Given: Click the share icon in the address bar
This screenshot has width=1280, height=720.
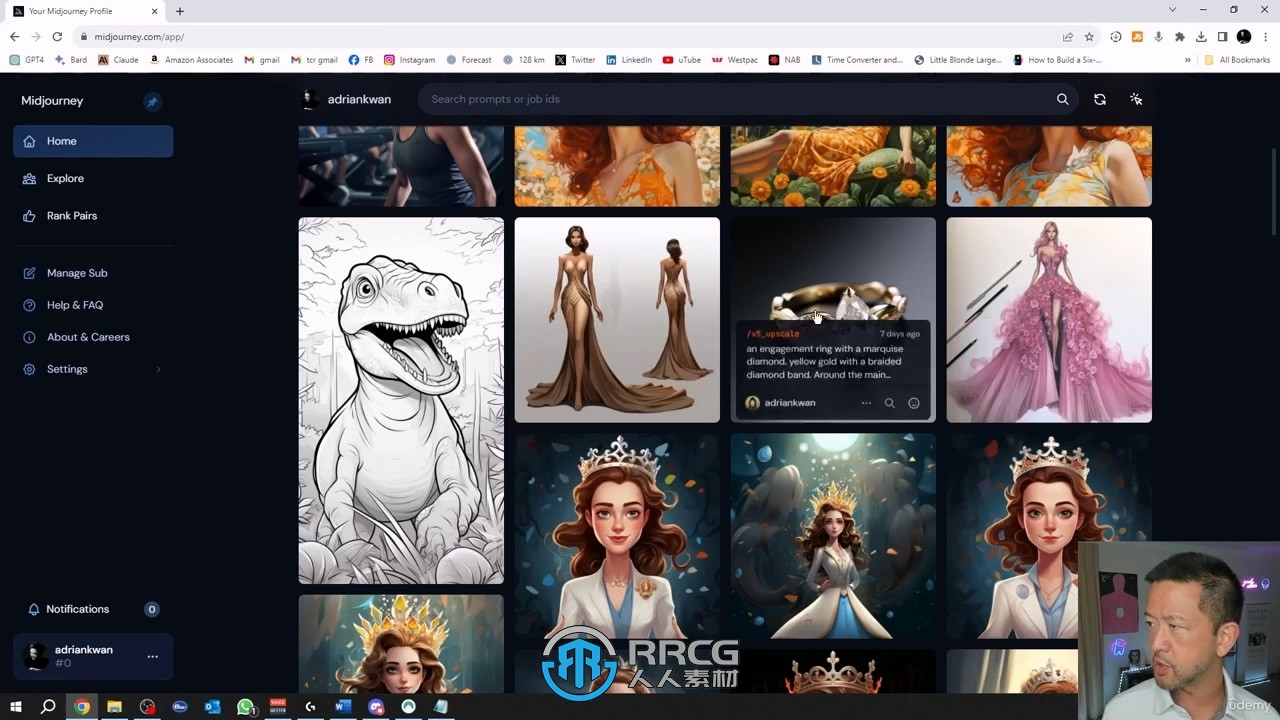Looking at the screenshot, I should coord(1067,37).
